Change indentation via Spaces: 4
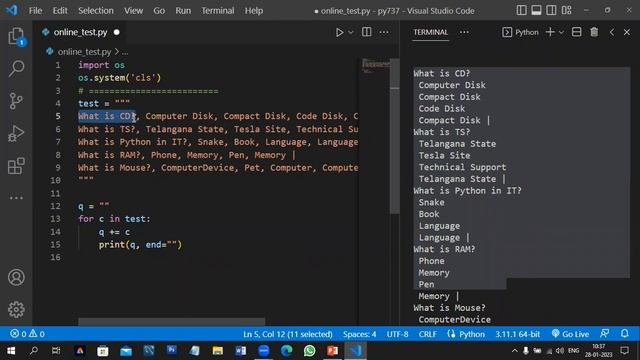Screen dimensions: 640x360 (359, 334)
